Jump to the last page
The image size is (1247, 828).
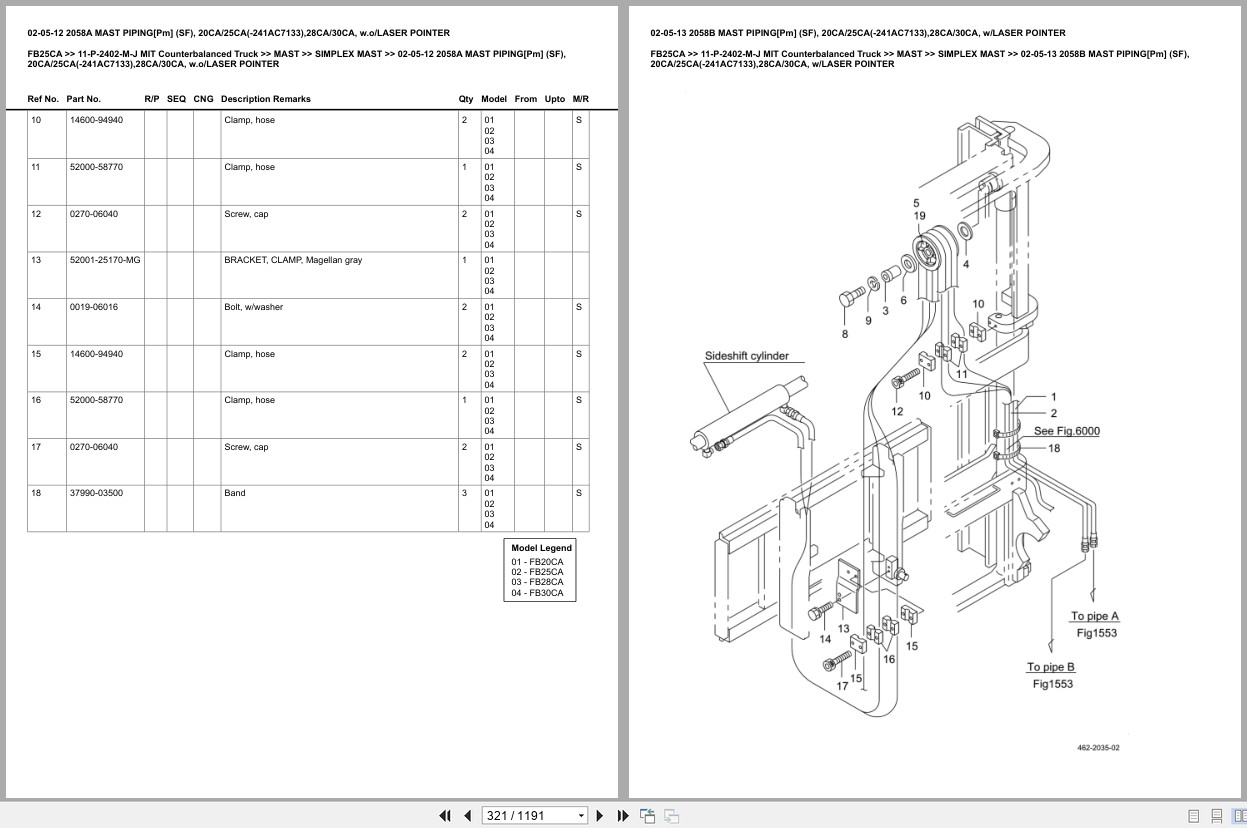[x=623, y=816]
